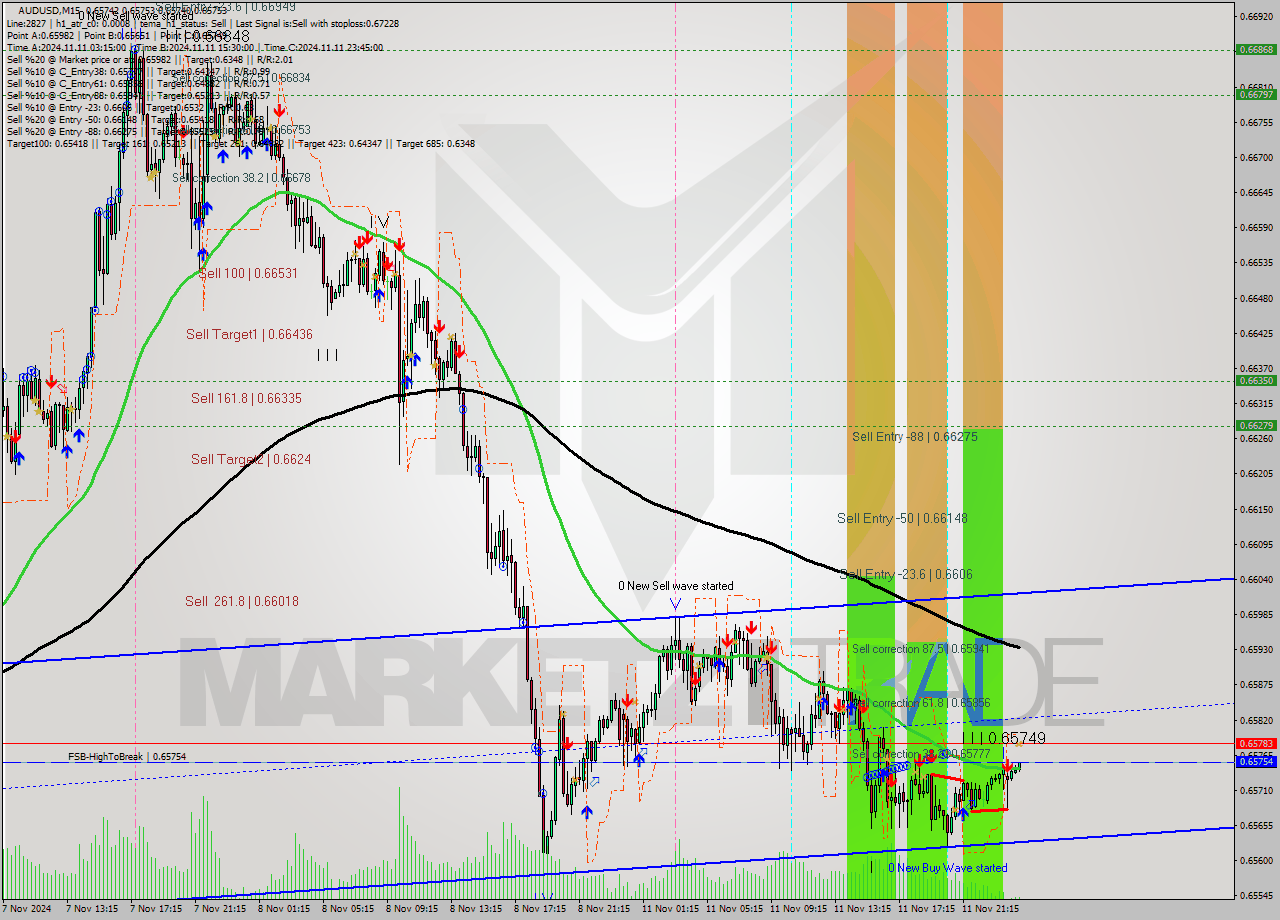Click the '0 New Buy Wave started' label
Image resolution: width=1280 pixels, height=920 pixels.
(x=948, y=868)
